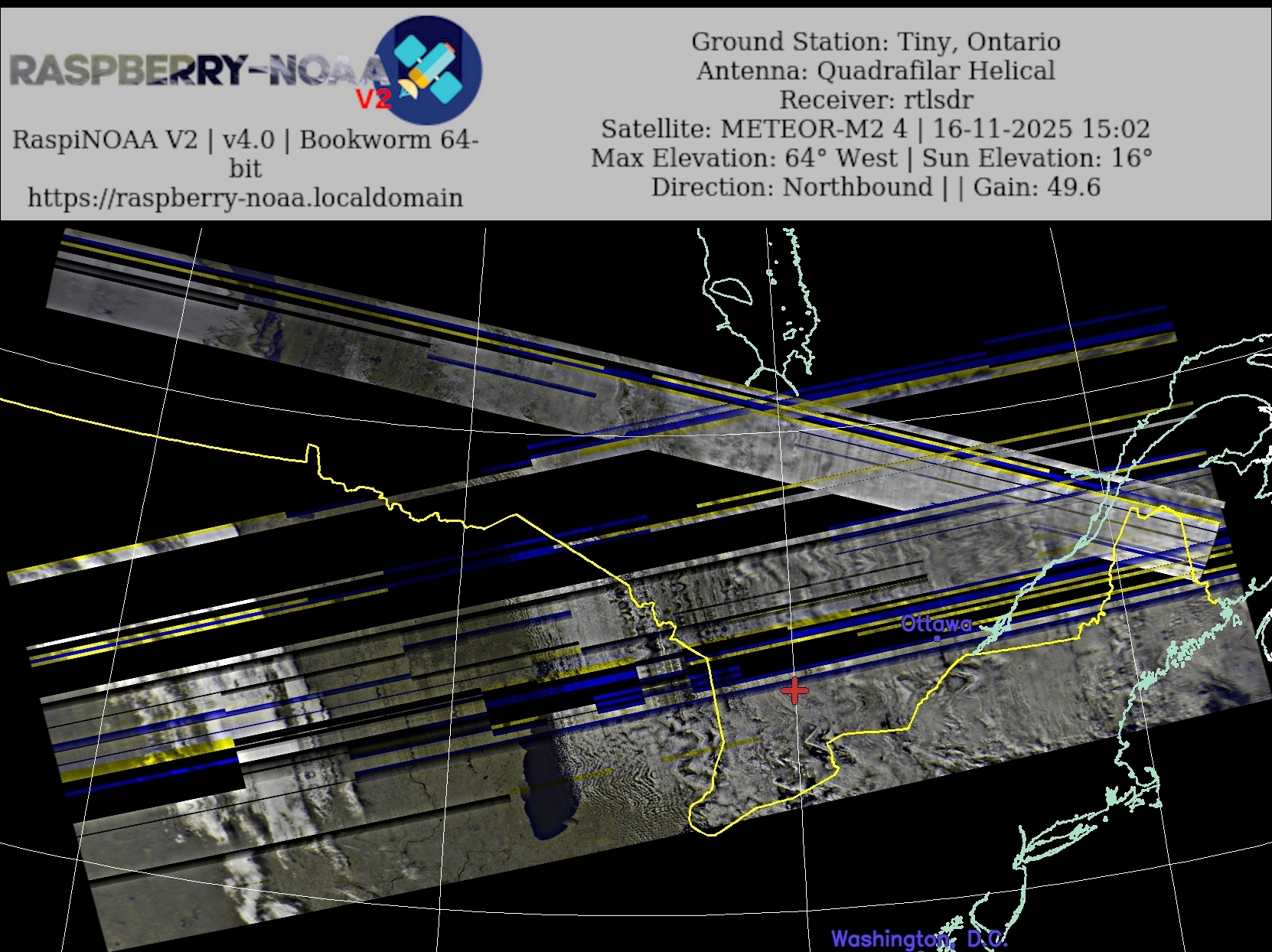Click the Ottawa map label

936,624
